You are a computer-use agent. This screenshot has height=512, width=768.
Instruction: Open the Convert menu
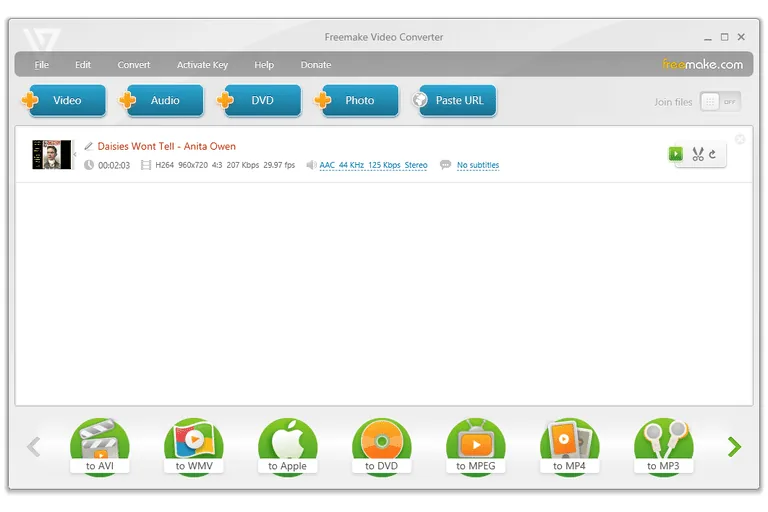(x=134, y=65)
